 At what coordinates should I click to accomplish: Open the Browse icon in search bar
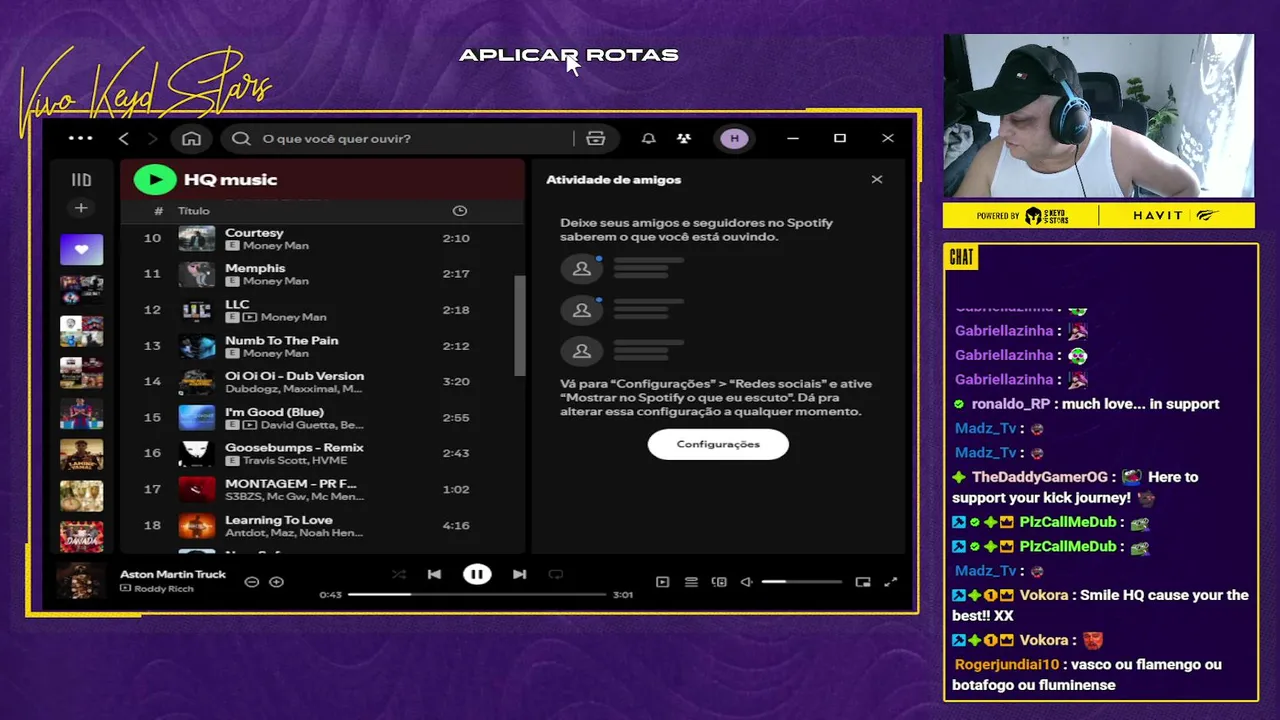click(x=595, y=138)
